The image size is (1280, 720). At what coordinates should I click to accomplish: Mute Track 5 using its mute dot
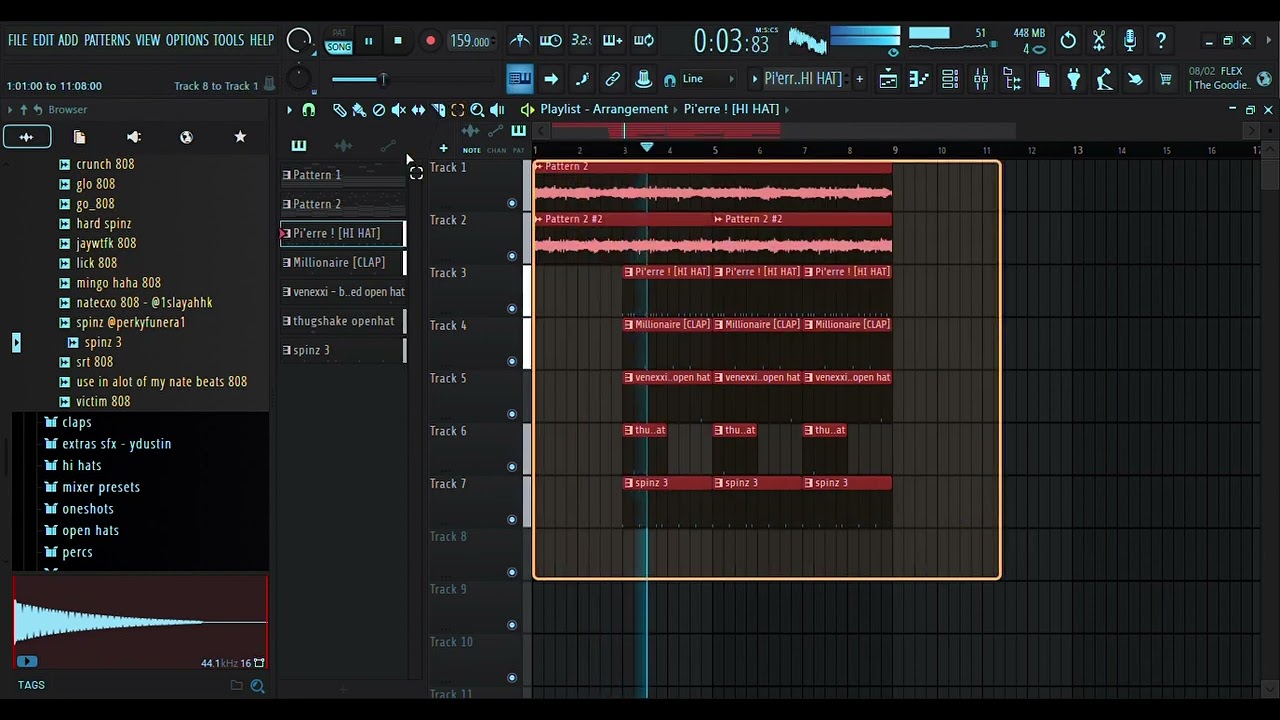point(512,414)
